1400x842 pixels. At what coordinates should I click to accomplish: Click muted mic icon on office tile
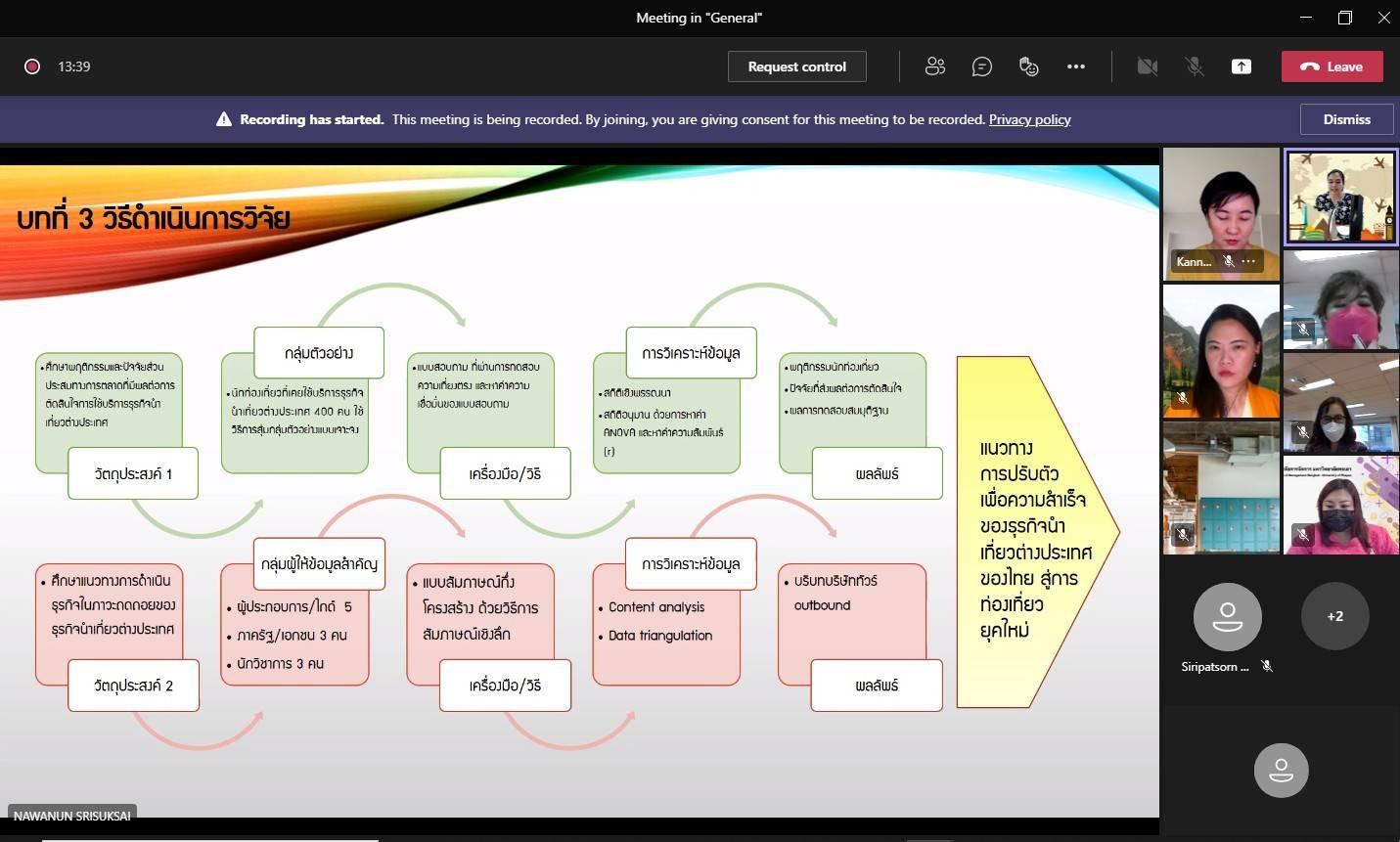click(x=1302, y=432)
